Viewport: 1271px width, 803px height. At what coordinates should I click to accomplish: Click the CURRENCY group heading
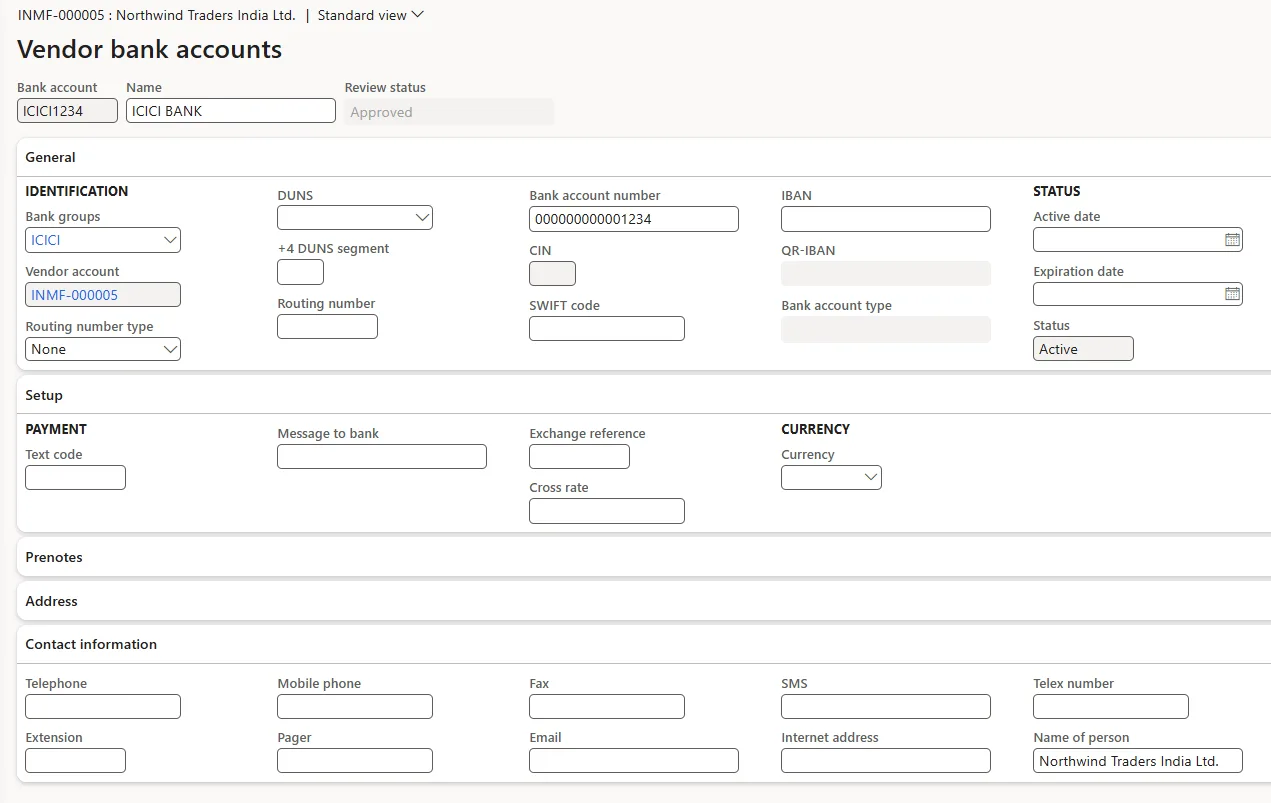click(x=815, y=429)
